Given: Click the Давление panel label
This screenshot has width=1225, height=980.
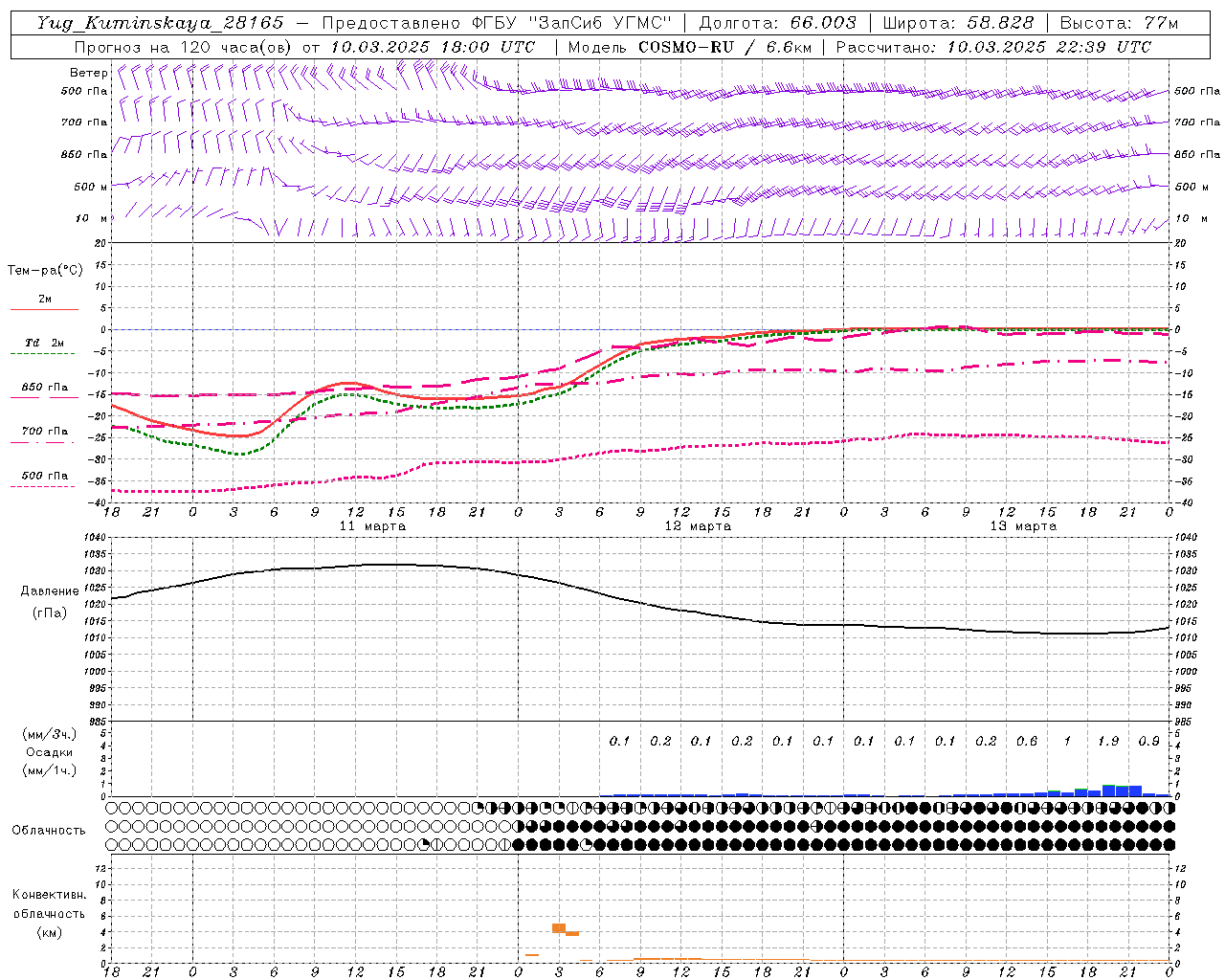Looking at the screenshot, I should [50, 591].
